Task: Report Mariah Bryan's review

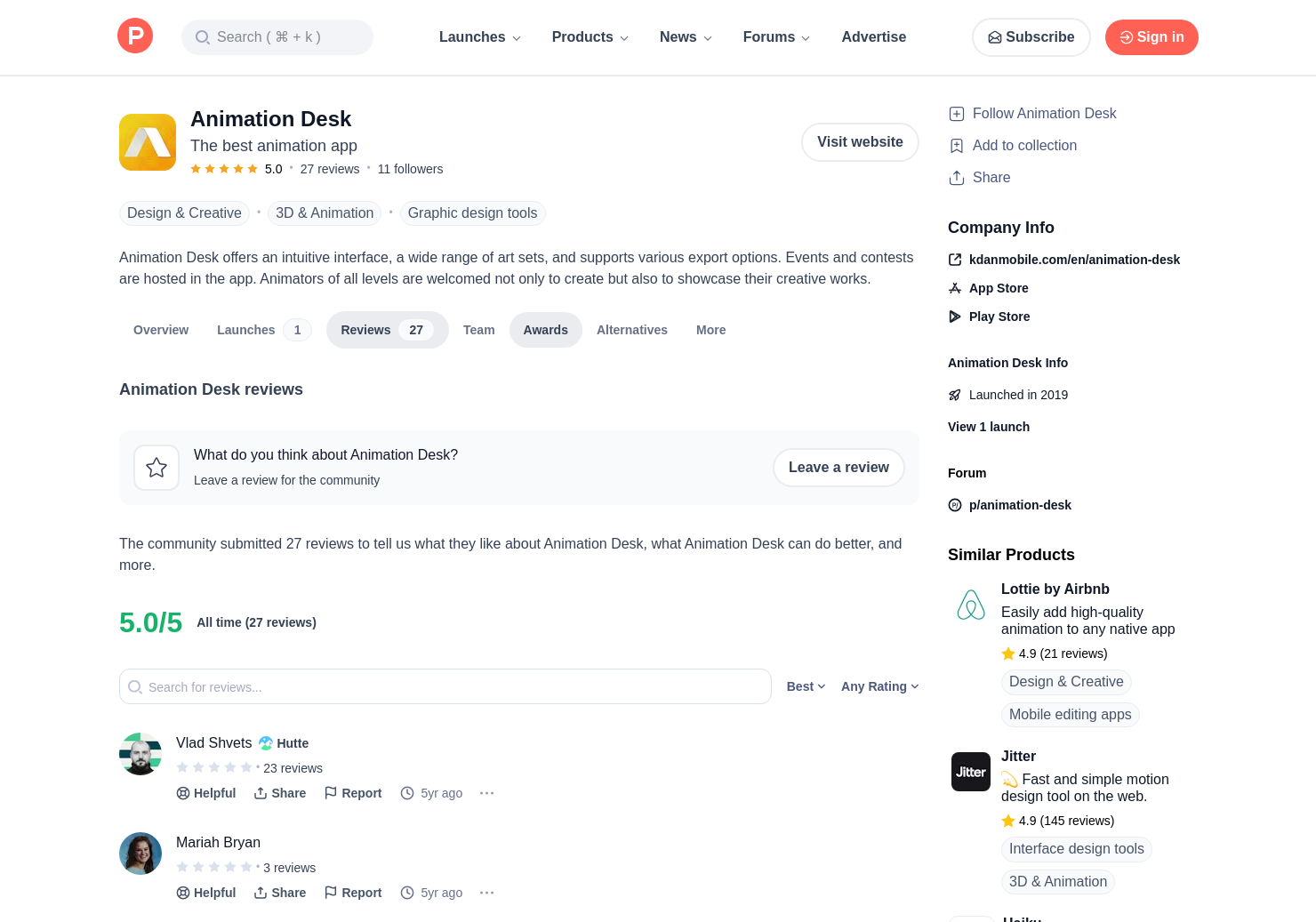Action: (353, 893)
